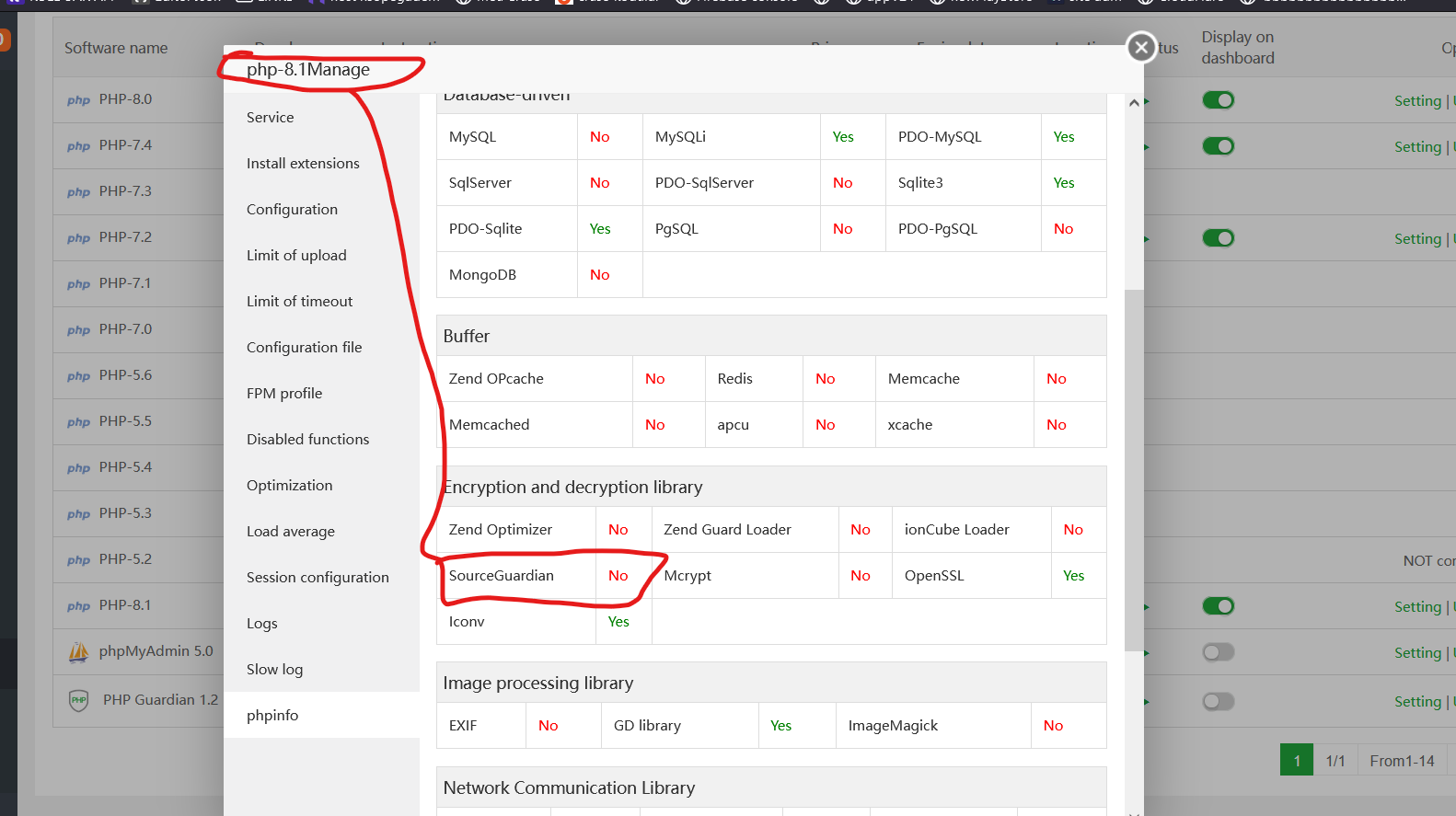1456x816 pixels.
Task: Open Setting for PHP Guardian 1.2 row
Action: [1417, 701]
